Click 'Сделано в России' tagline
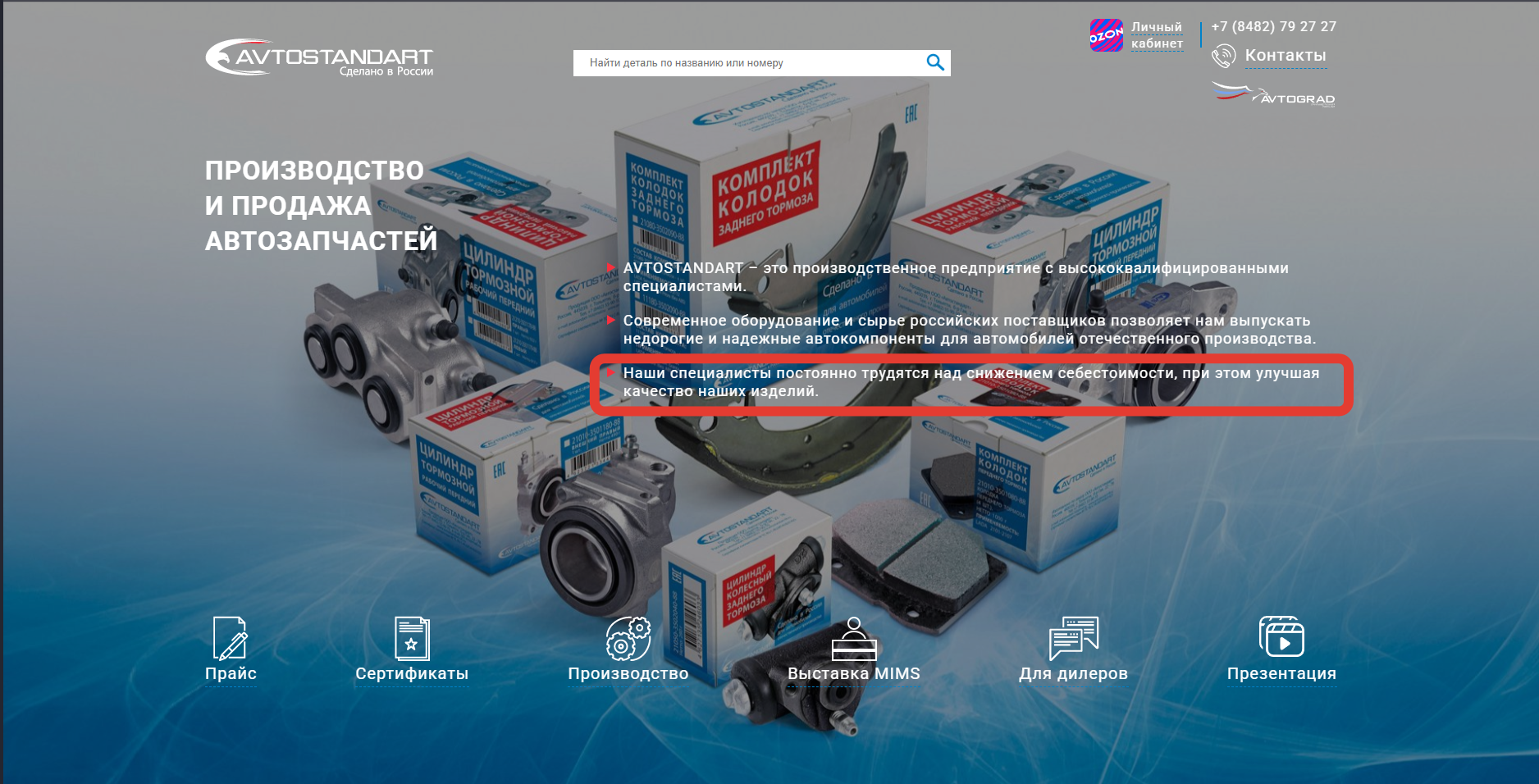This screenshot has height=784, width=1539. (386, 71)
